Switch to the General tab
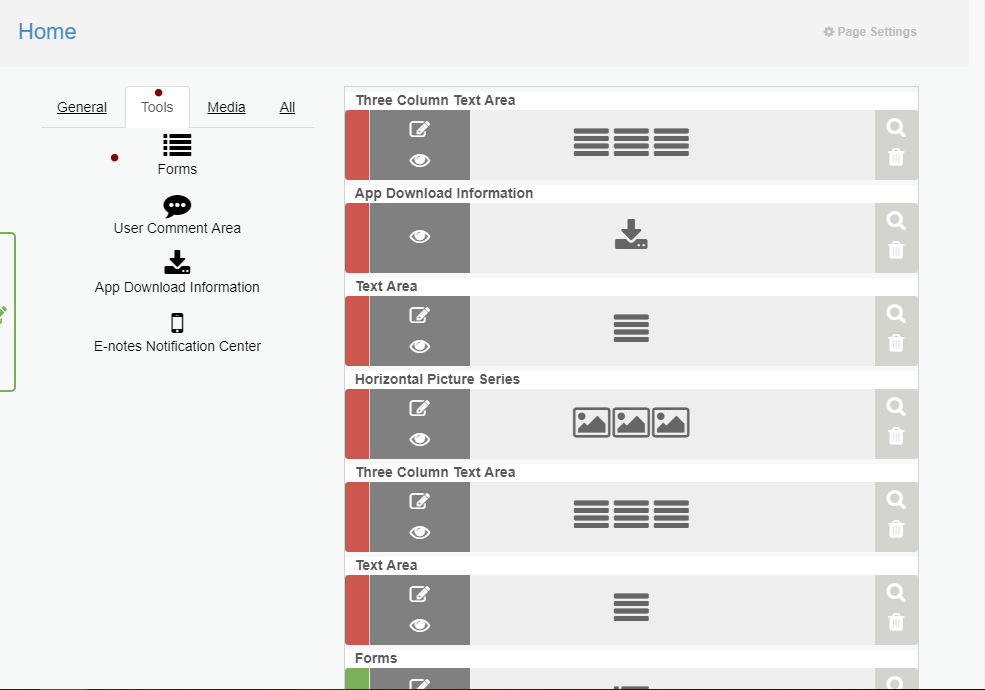The width and height of the screenshot is (985, 690). [82, 107]
